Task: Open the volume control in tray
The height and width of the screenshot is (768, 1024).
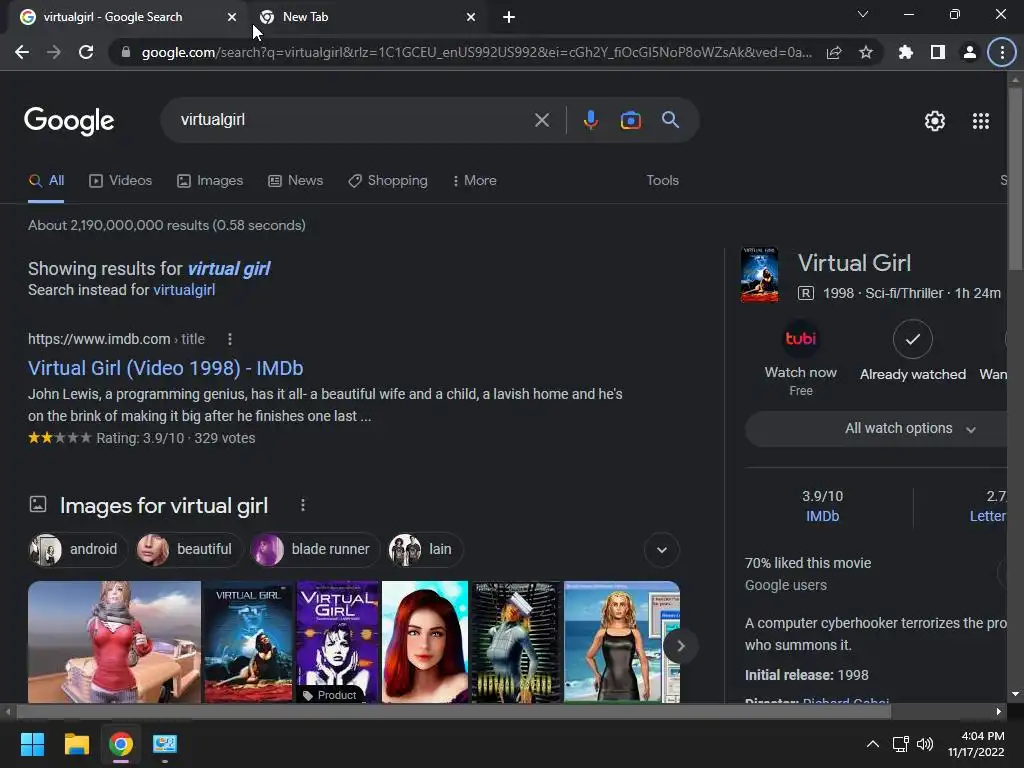Action: [925, 744]
